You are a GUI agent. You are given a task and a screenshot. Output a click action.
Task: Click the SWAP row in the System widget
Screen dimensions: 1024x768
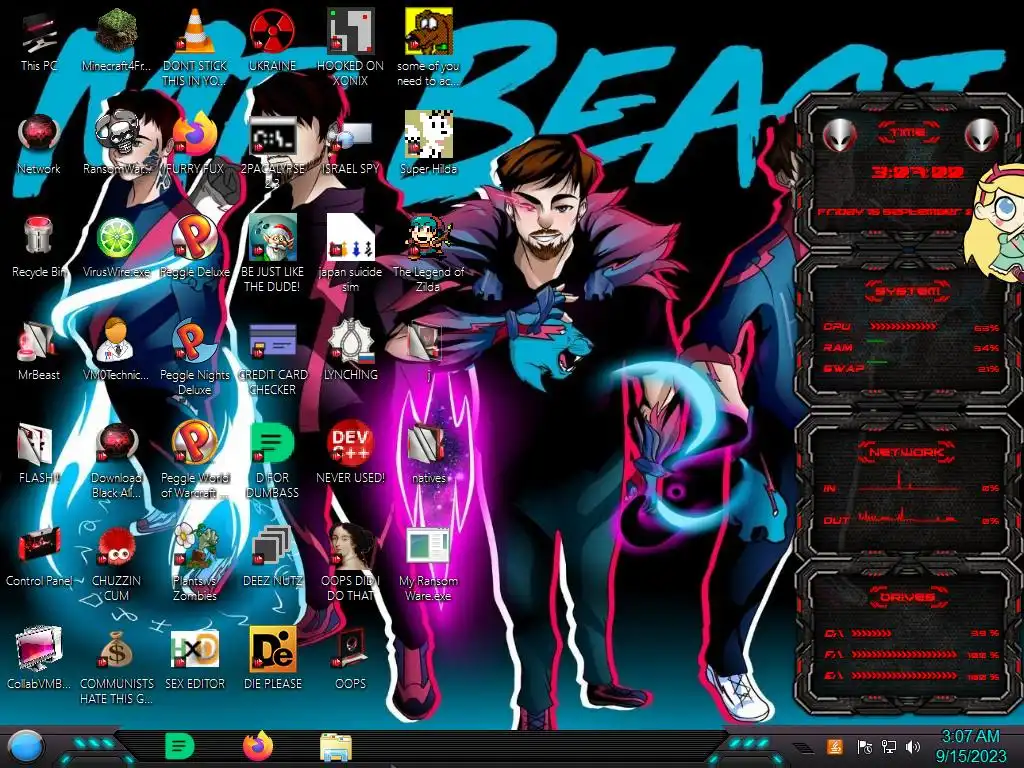(x=912, y=368)
